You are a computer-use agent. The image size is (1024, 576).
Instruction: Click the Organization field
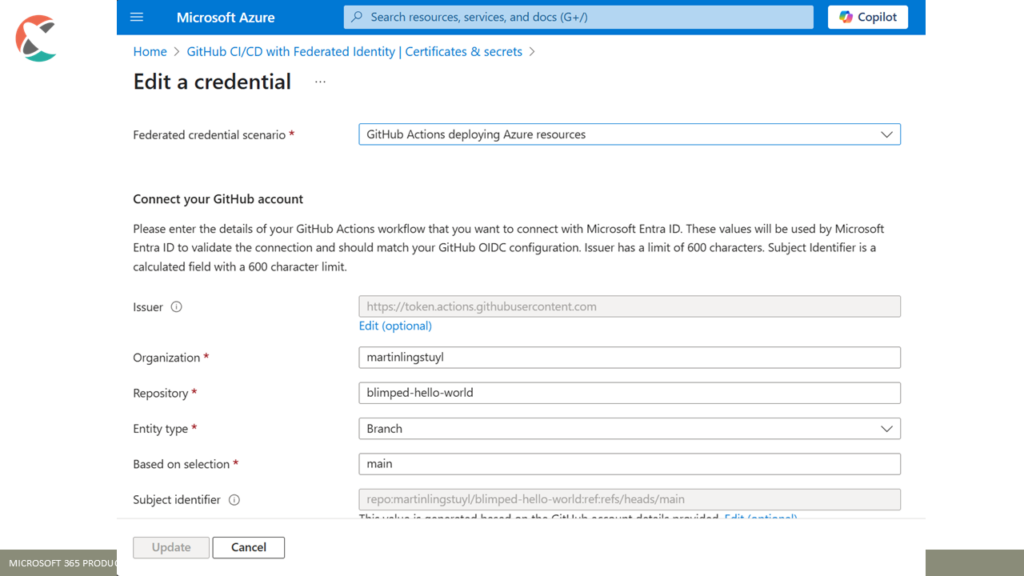click(630, 357)
